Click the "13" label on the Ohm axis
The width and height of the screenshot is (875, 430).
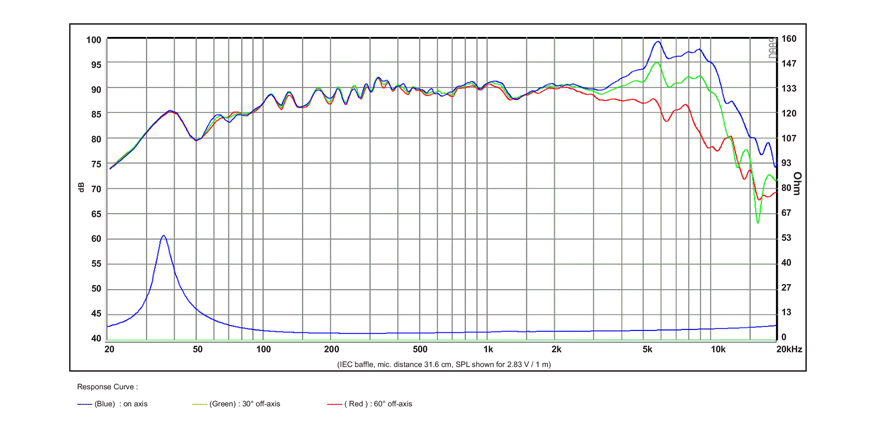tap(786, 312)
